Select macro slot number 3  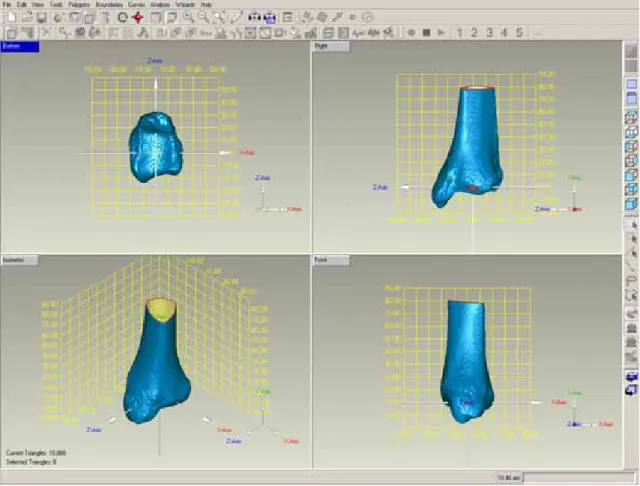pyautogui.click(x=489, y=32)
